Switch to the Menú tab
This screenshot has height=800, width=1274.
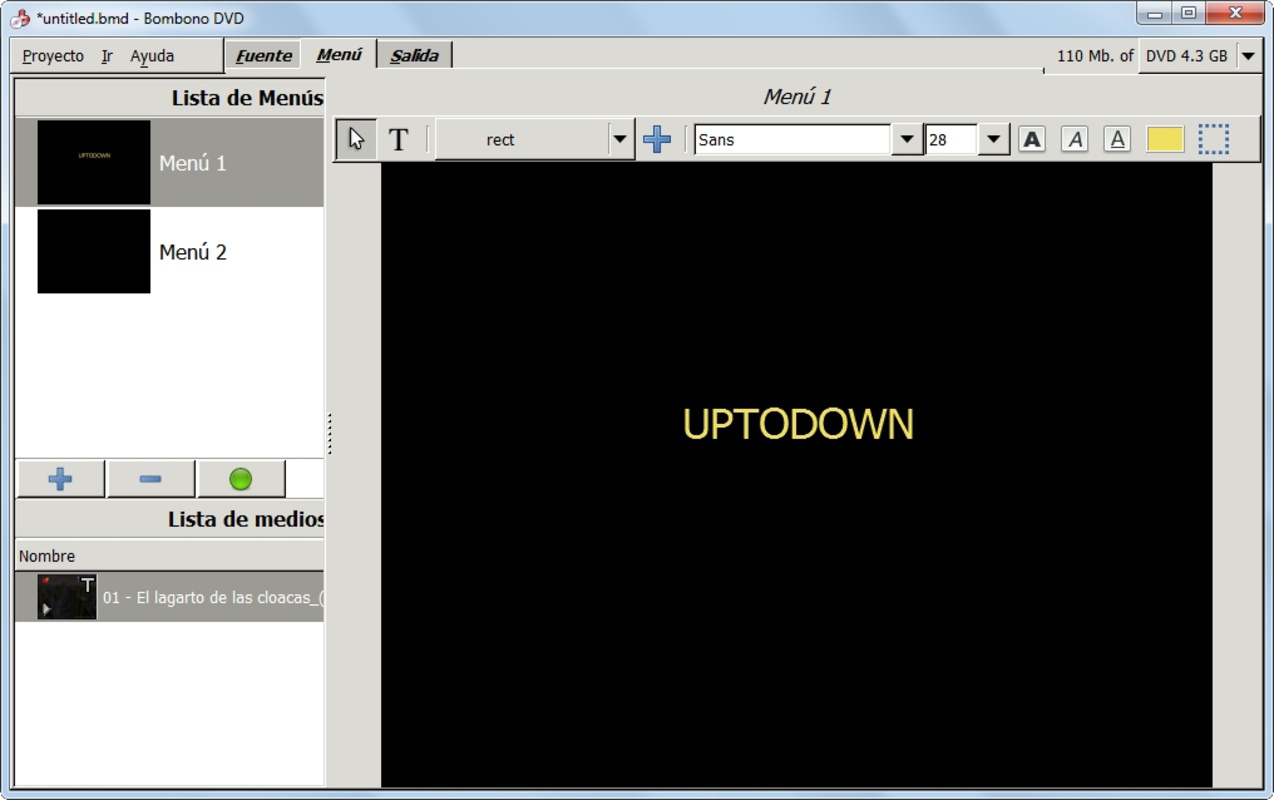point(339,55)
